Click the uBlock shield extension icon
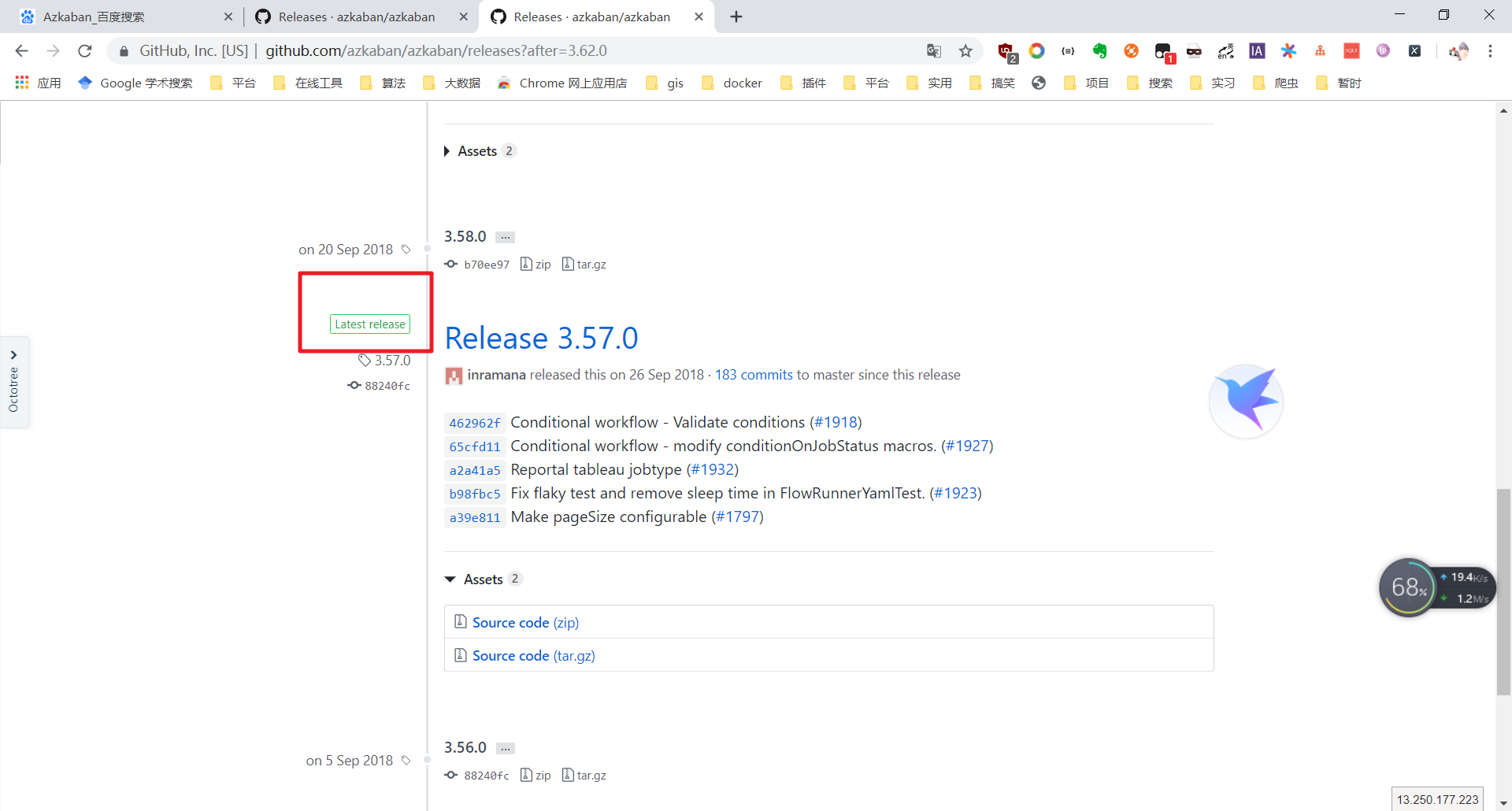 click(1006, 51)
